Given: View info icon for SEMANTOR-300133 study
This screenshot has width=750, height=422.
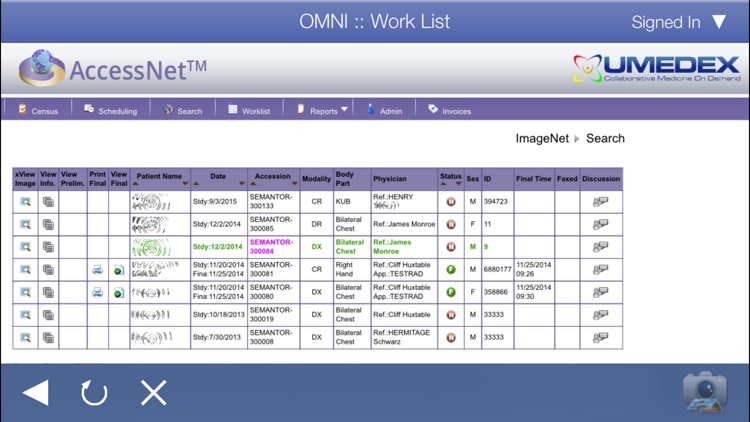Looking at the screenshot, I should (x=48, y=202).
